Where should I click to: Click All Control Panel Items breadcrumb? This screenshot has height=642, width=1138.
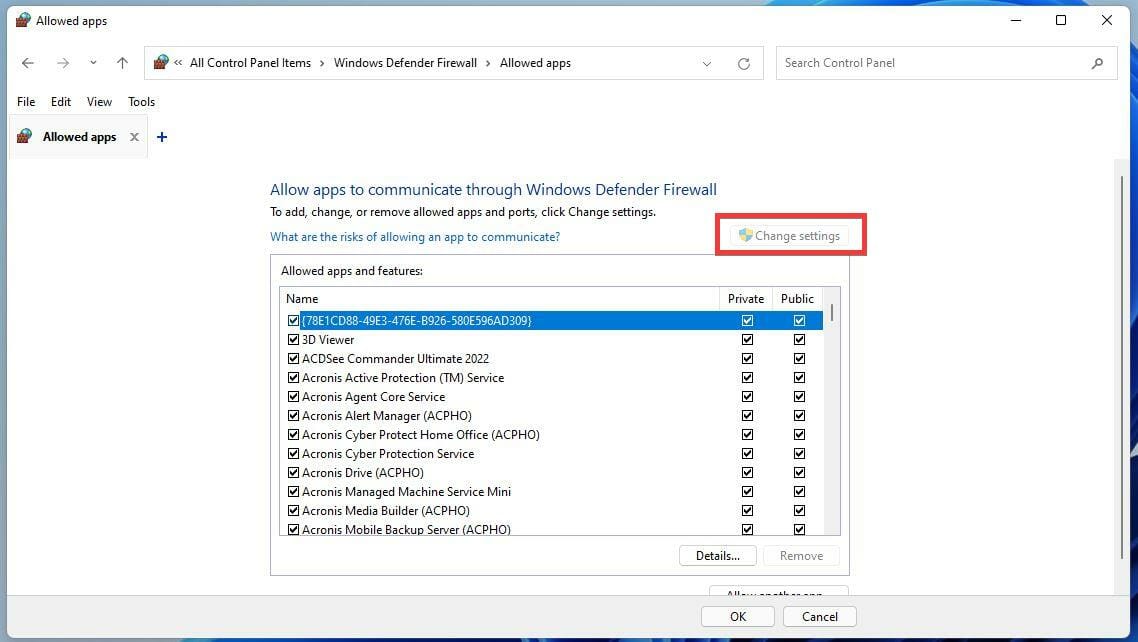(250, 63)
